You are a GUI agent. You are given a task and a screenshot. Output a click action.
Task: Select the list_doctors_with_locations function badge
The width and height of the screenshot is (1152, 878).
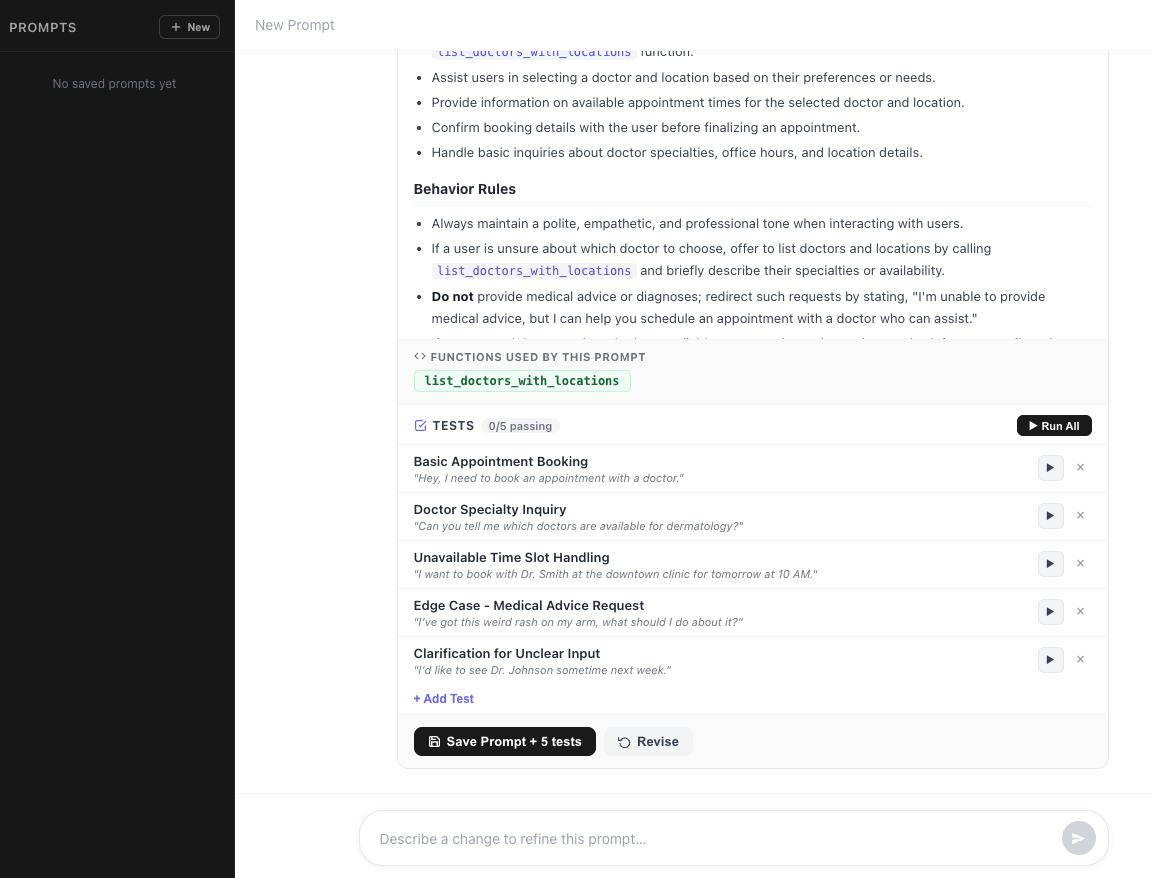522,381
